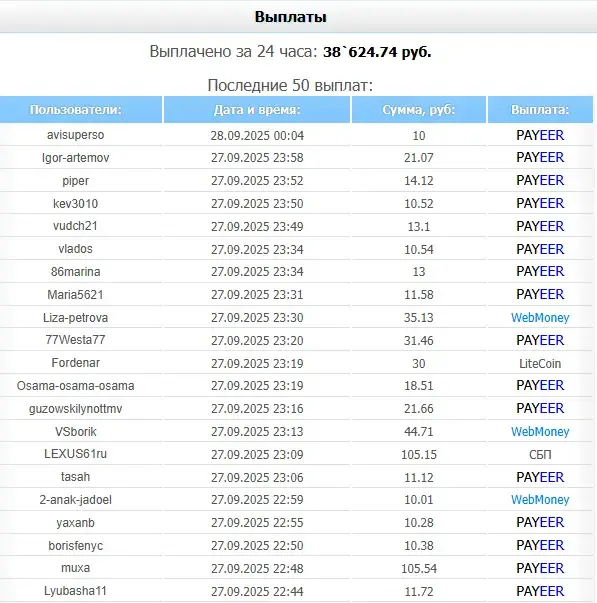Click date '27.09.2025 23:09'
Screen dimensions: 597x603
pos(257,455)
